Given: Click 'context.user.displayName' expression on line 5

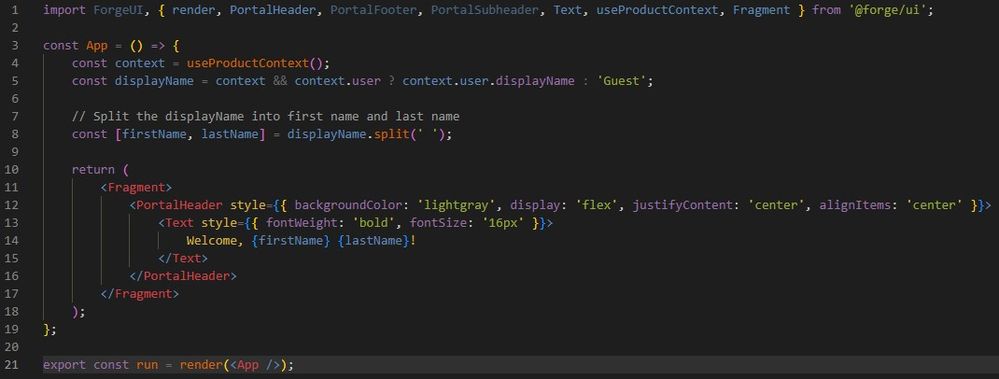Looking at the screenshot, I should 489,82.
